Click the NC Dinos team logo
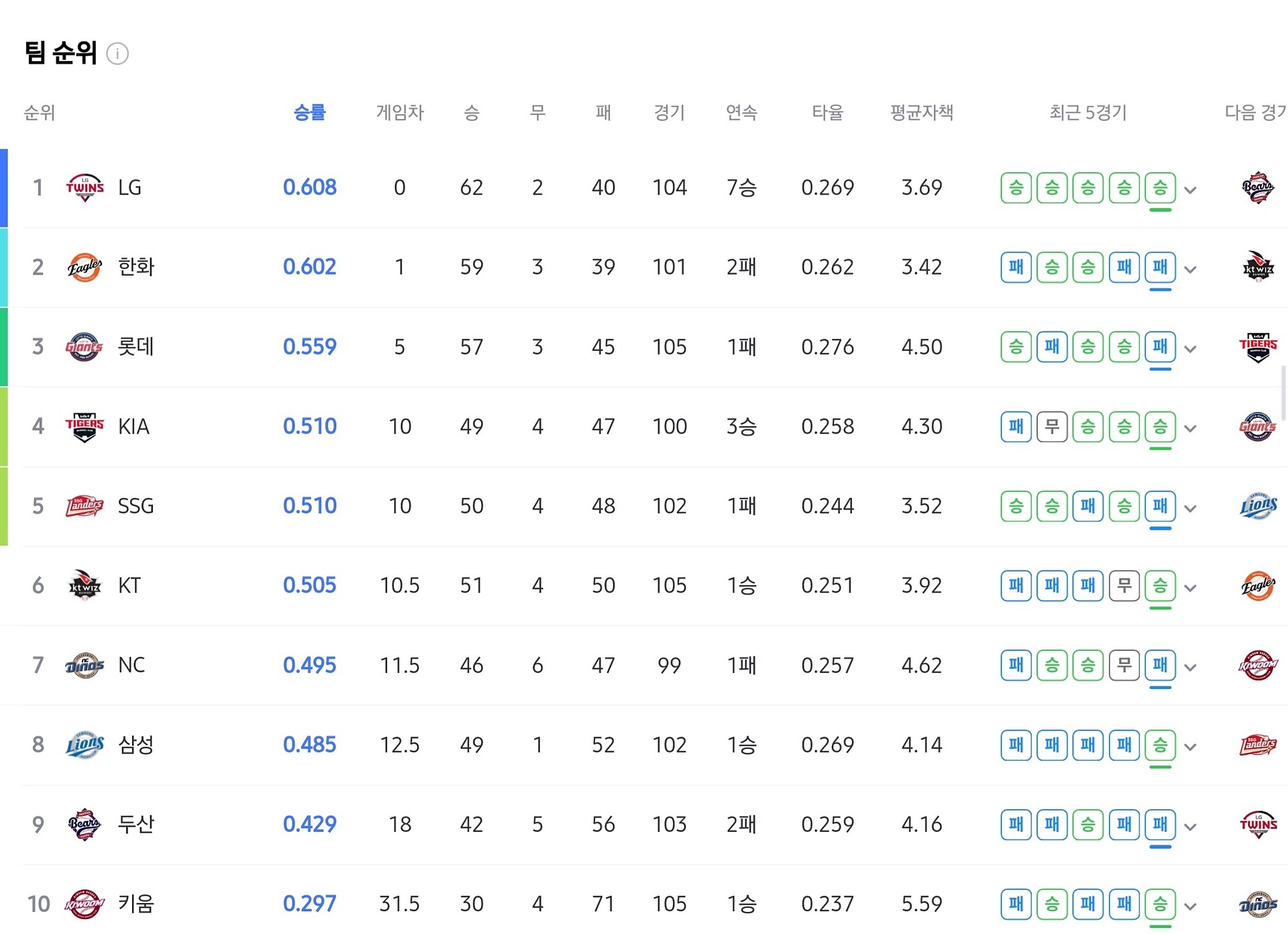 (x=85, y=666)
